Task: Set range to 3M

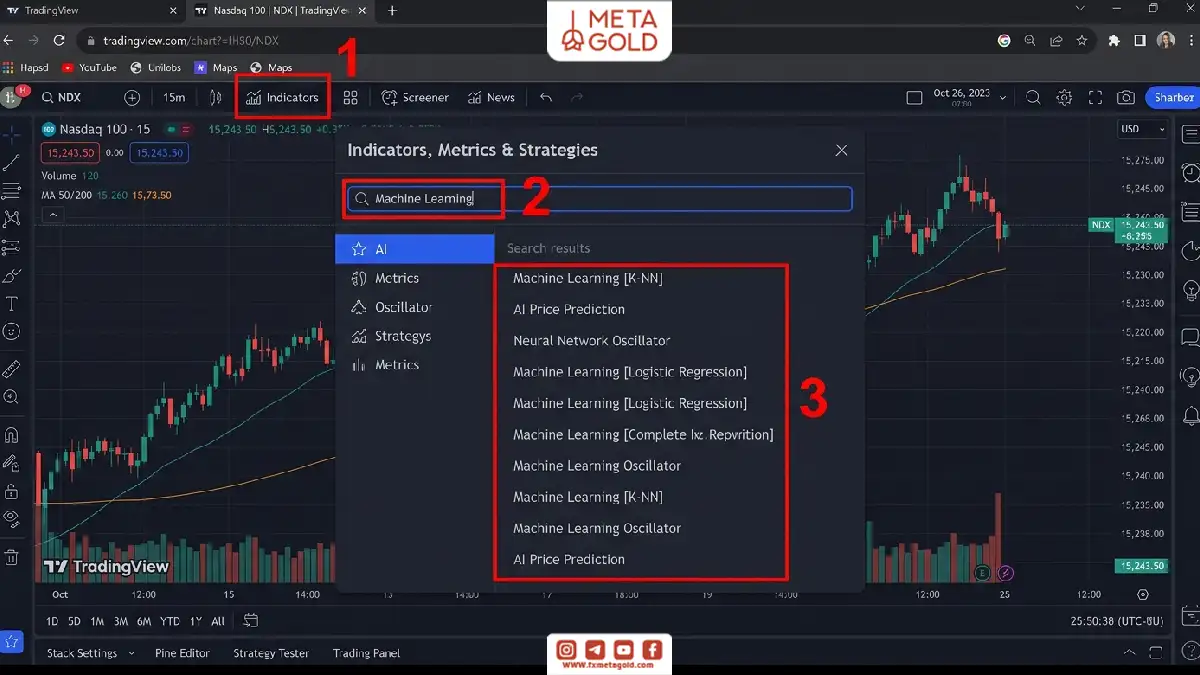Action: (x=121, y=622)
